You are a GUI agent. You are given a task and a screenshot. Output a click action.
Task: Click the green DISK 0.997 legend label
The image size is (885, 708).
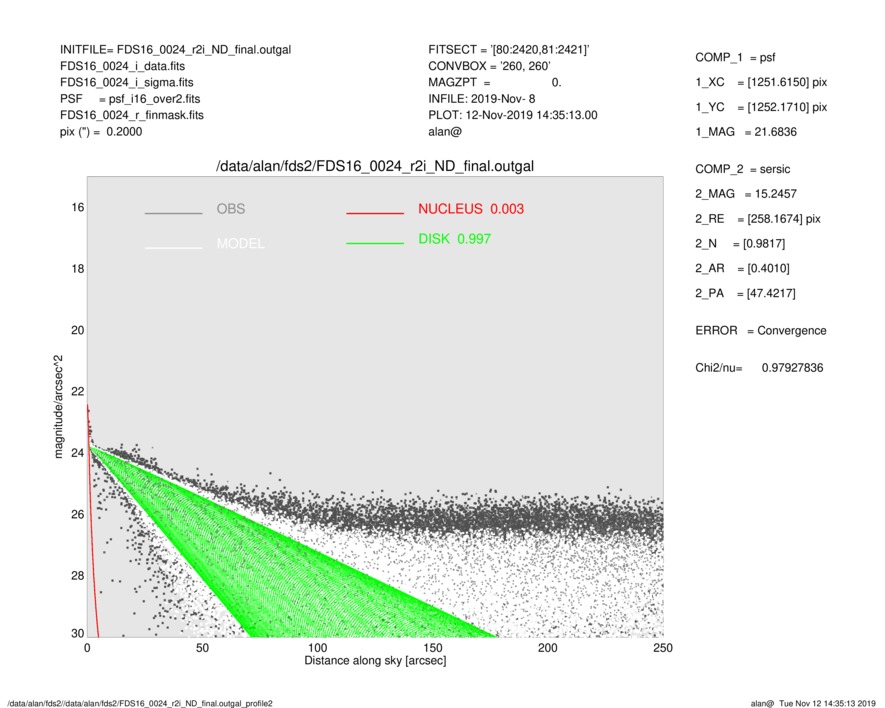[x=454, y=239]
